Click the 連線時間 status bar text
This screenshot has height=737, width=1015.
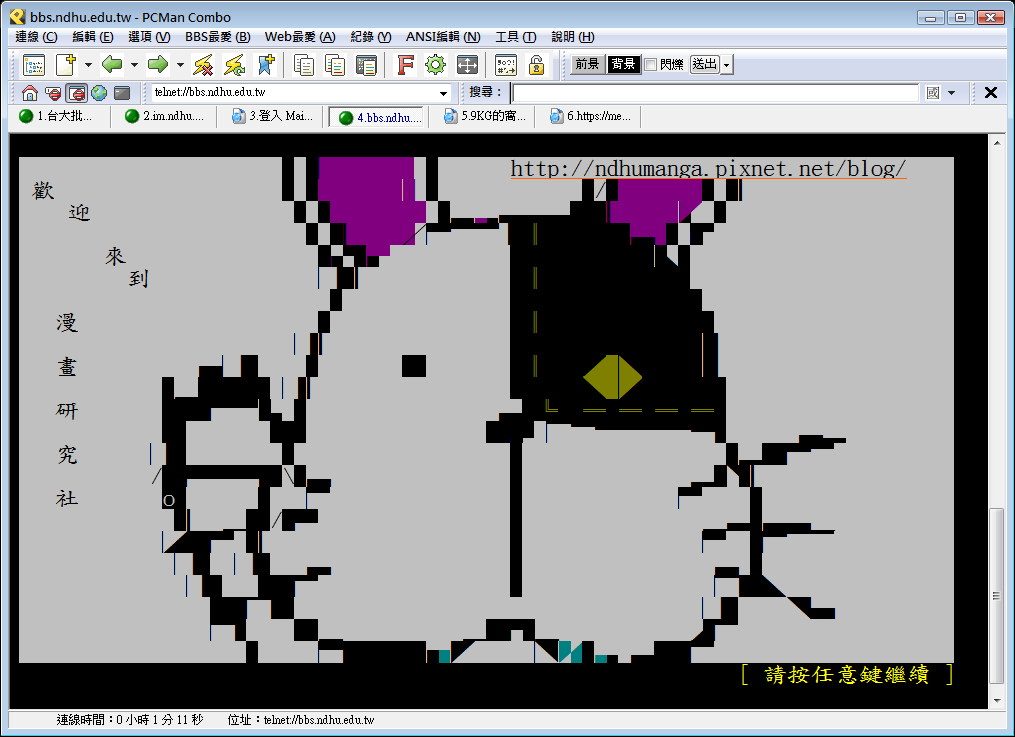(x=129, y=720)
